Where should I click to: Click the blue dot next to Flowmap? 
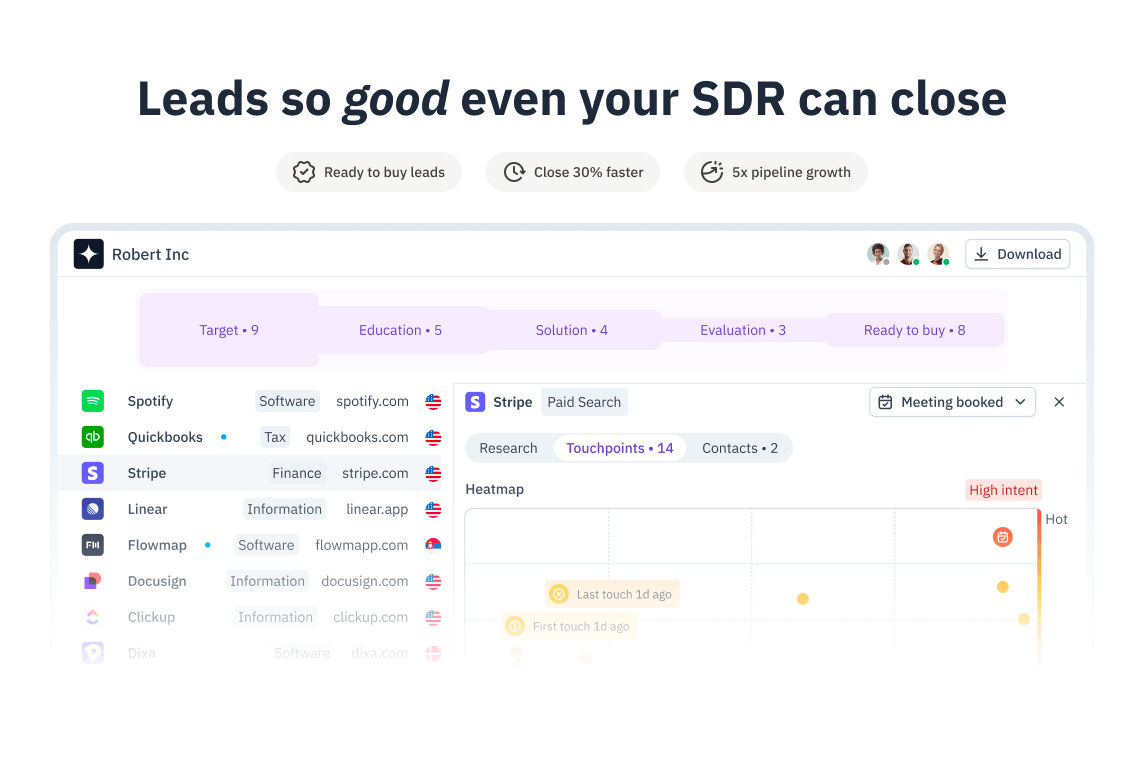(208, 545)
